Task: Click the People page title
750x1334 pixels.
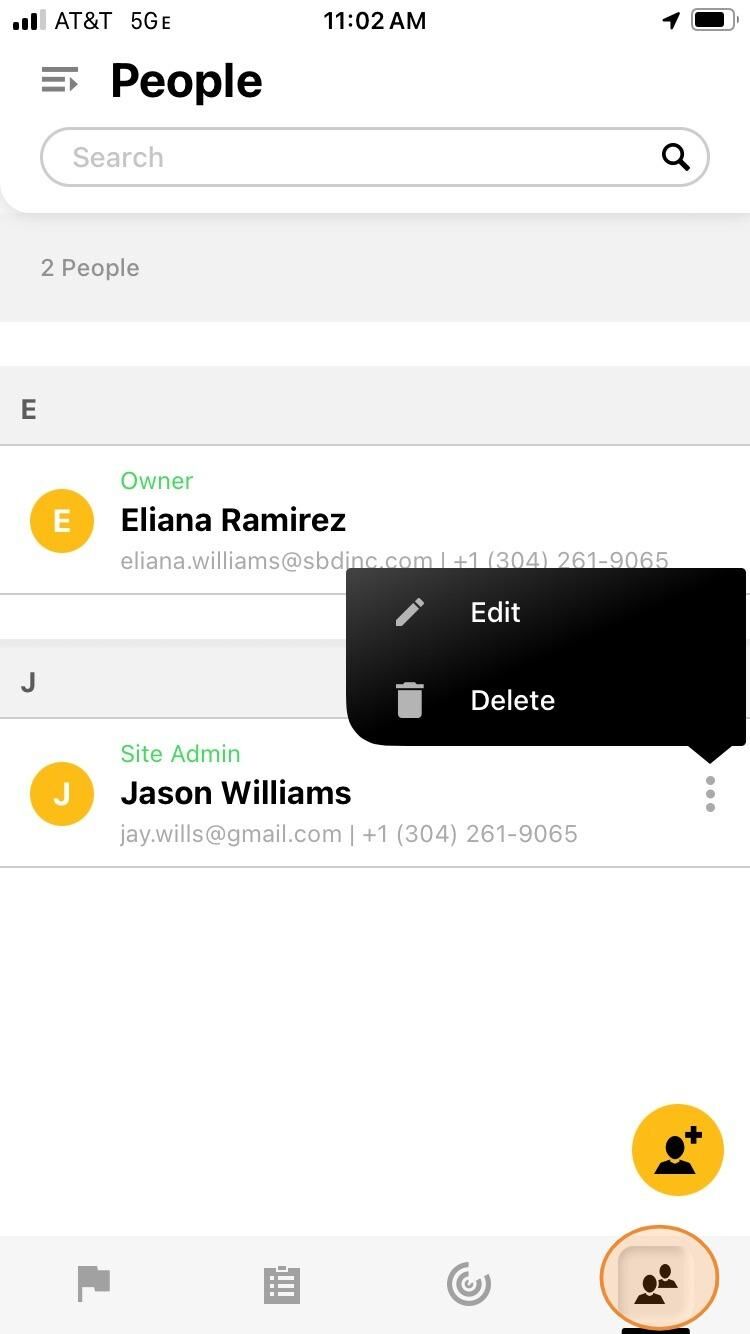Action: (x=186, y=81)
